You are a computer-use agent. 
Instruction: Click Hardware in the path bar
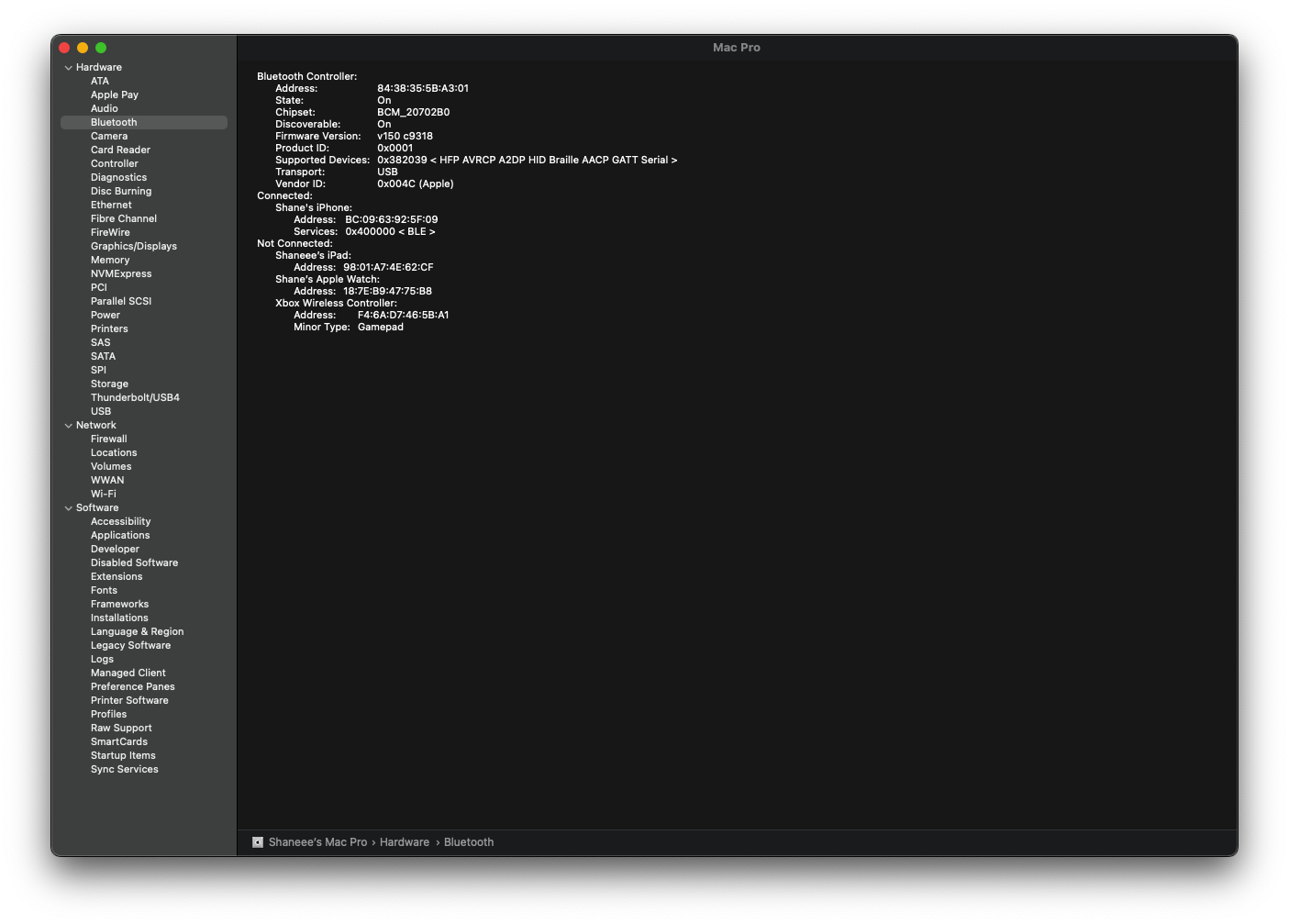[x=404, y=842]
